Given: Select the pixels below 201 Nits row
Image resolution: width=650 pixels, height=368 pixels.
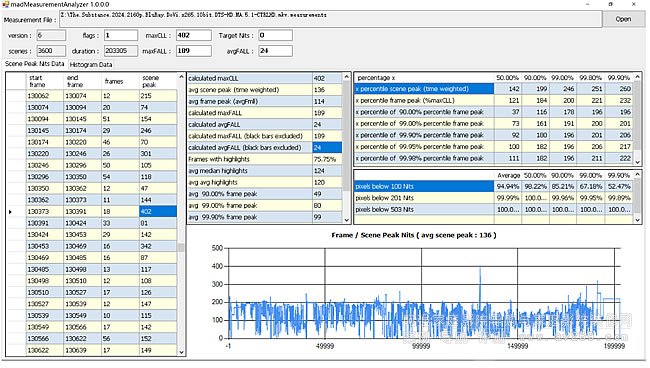Looking at the screenshot, I should tap(494, 198).
